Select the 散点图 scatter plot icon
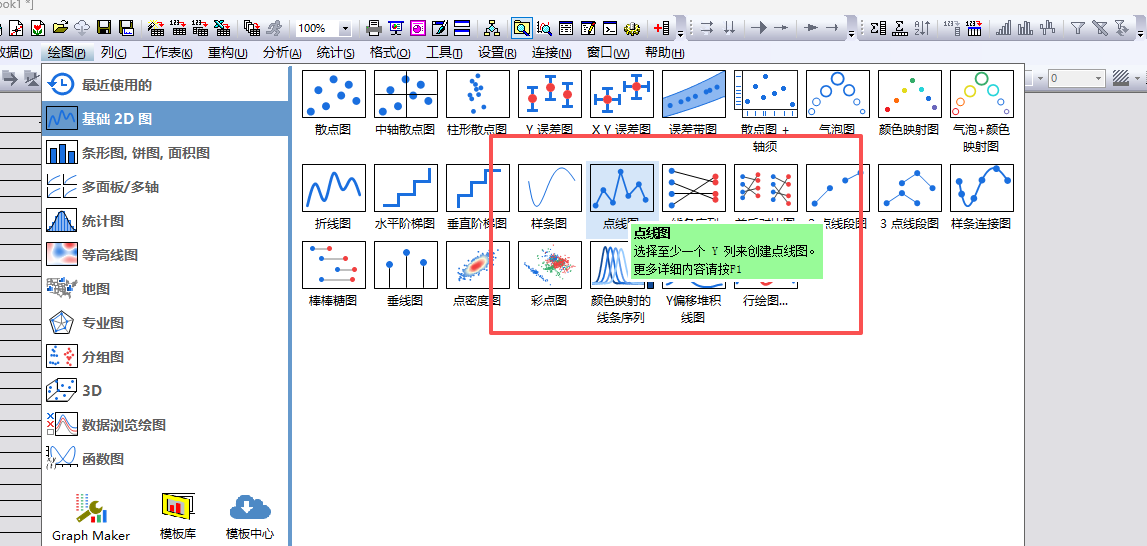Image resolution: width=1147 pixels, height=546 pixels. [x=334, y=95]
